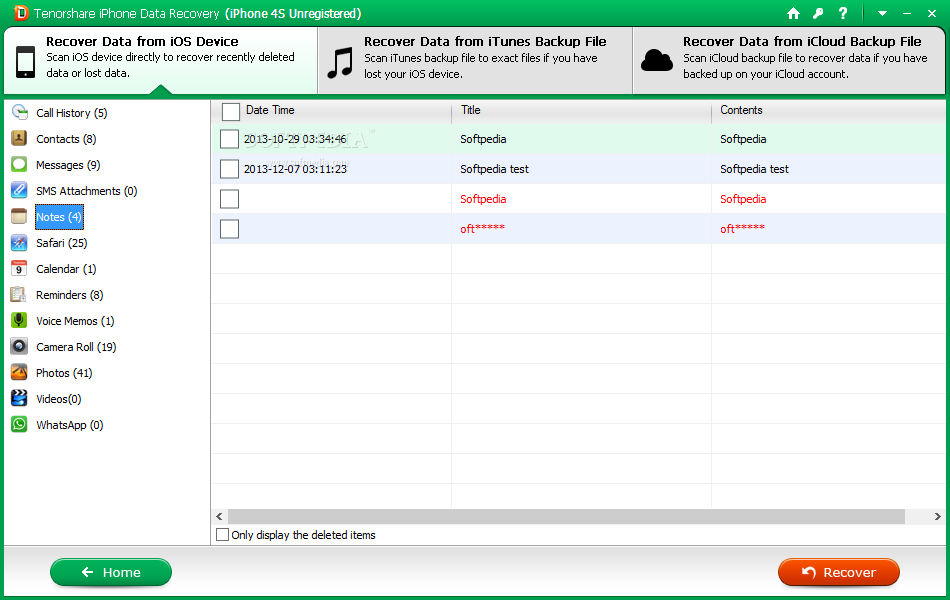
Task: Click the Contents cell reading Softpedia test
Action: tap(754, 169)
